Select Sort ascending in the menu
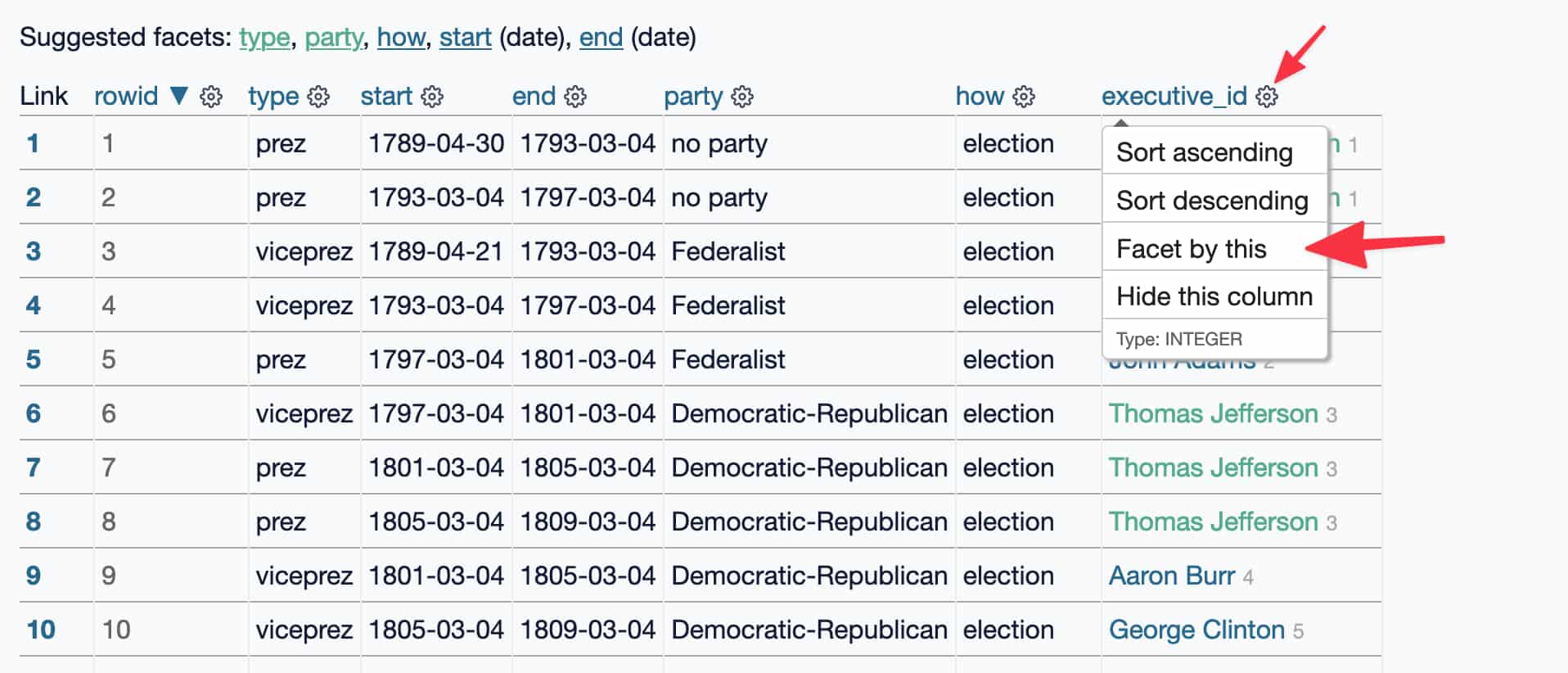Image resolution: width=1568 pixels, height=673 pixels. point(1204,151)
